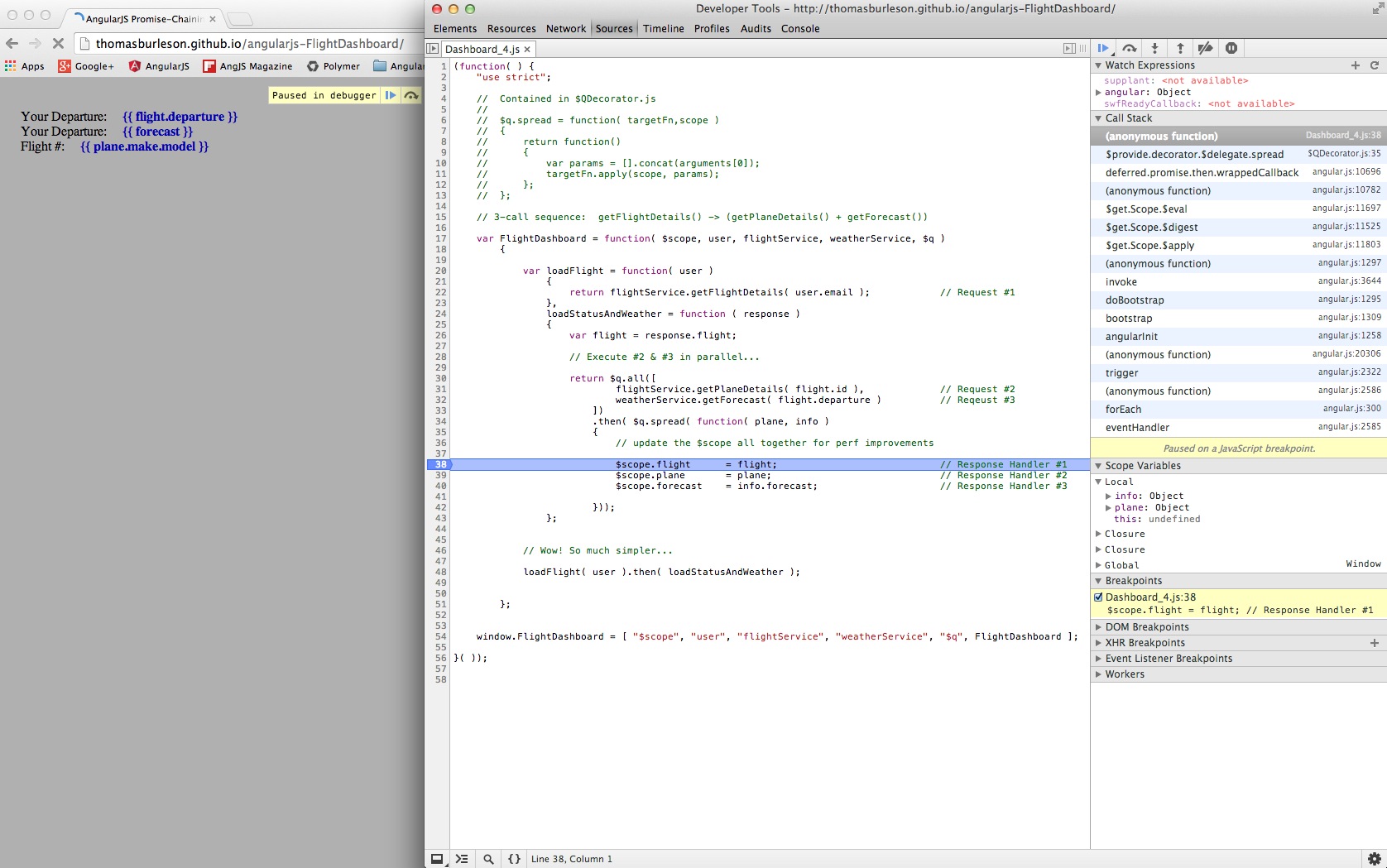Pretty print the source with braces icon
This screenshot has height=868, width=1387.
pyautogui.click(x=514, y=859)
